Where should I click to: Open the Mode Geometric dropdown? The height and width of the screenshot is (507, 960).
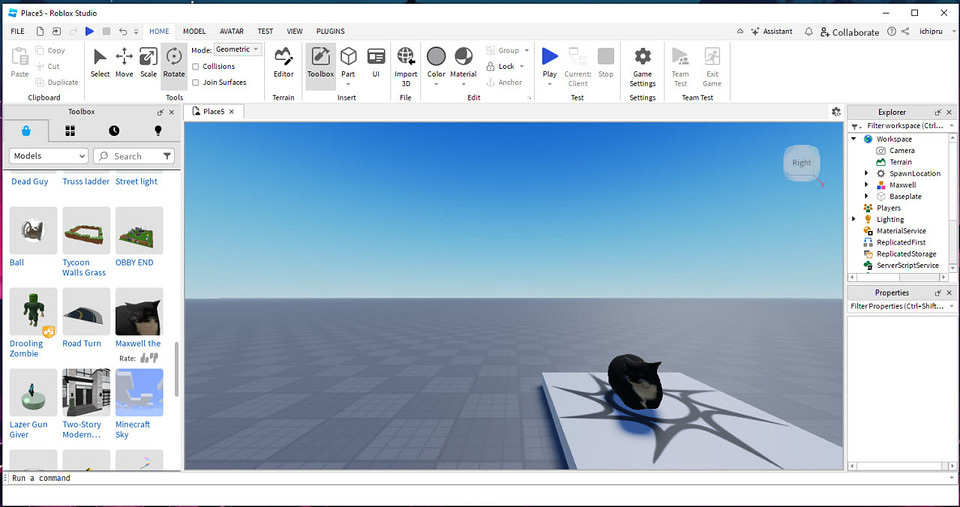pyautogui.click(x=238, y=49)
